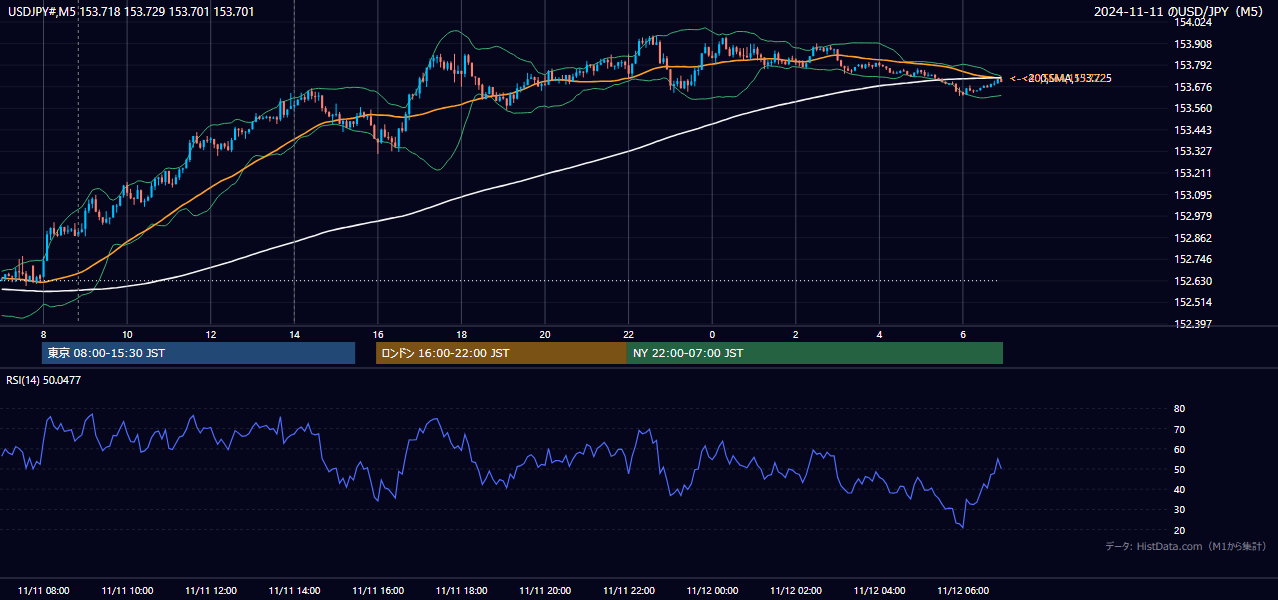The width and height of the screenshot is (1278, 600).
Task: Click the 11/11 16:00 bottom time label
Action: (x=378, y=591)
